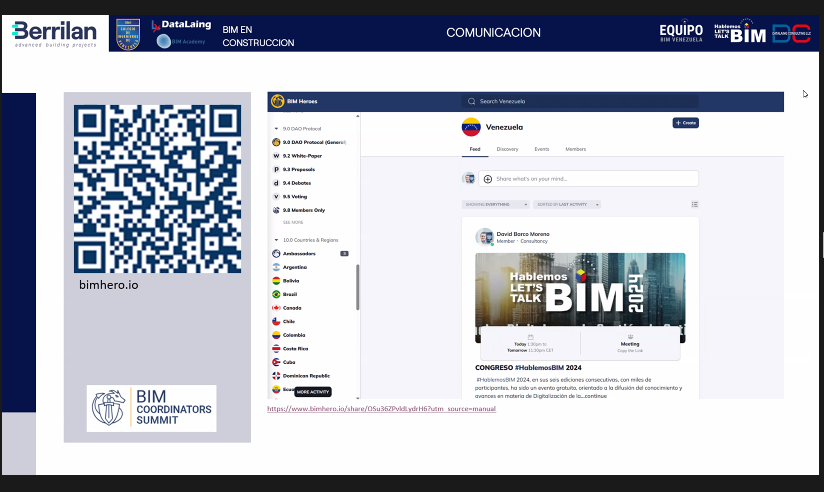
Task: Click Copy the Link under Meeting
Action: point(630,351)
